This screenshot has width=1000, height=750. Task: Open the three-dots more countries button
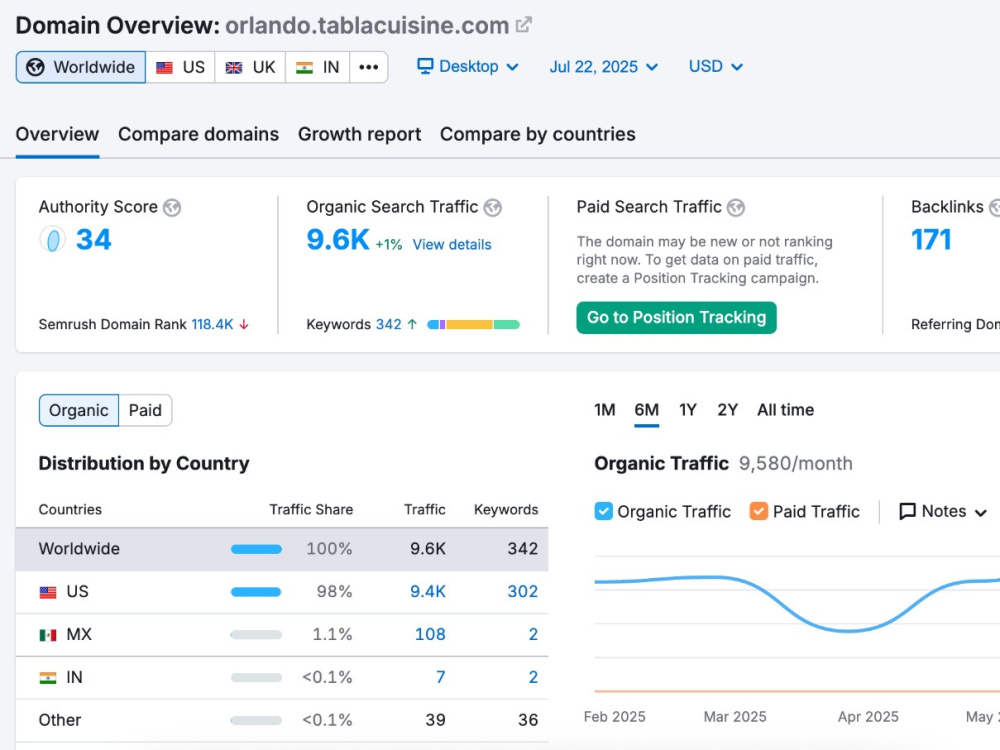369,67
